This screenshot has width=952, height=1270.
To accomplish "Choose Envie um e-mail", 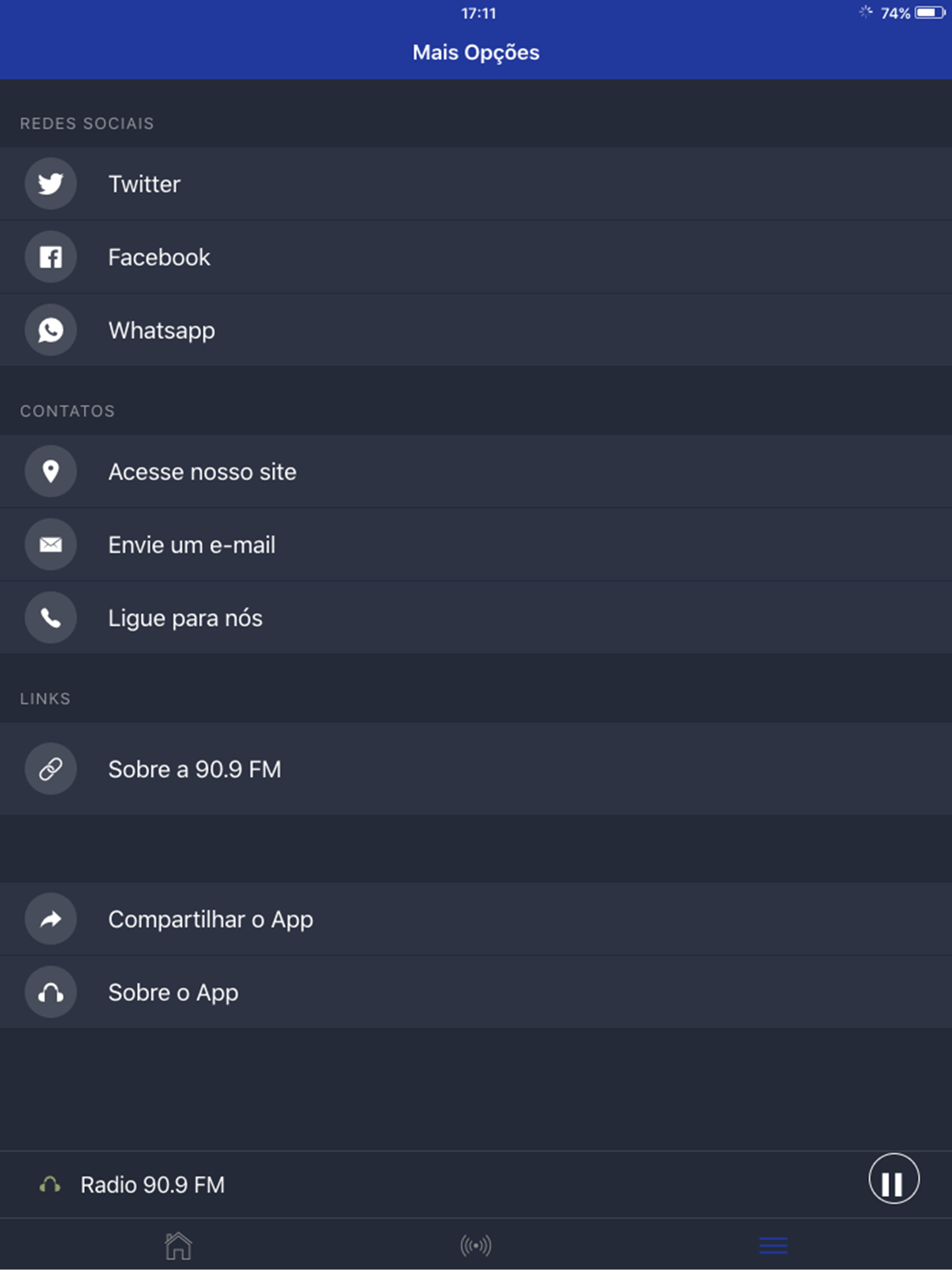I will (x=476, y=544).
